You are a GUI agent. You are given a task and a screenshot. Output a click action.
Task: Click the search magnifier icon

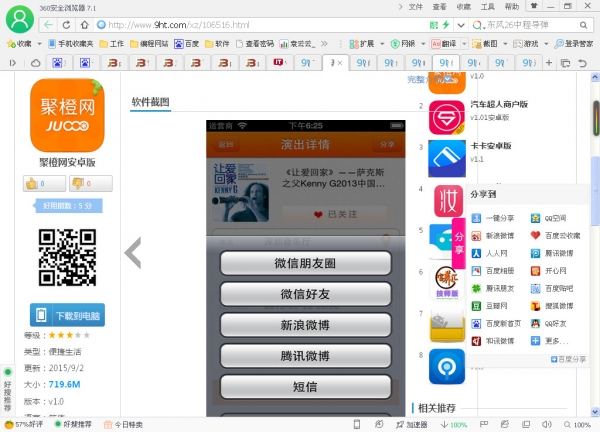(x=583, y=25)
